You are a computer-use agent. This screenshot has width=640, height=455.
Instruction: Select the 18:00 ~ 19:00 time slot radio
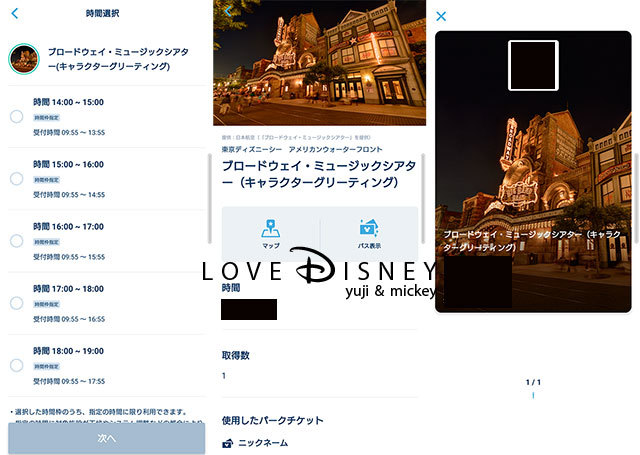16,365
